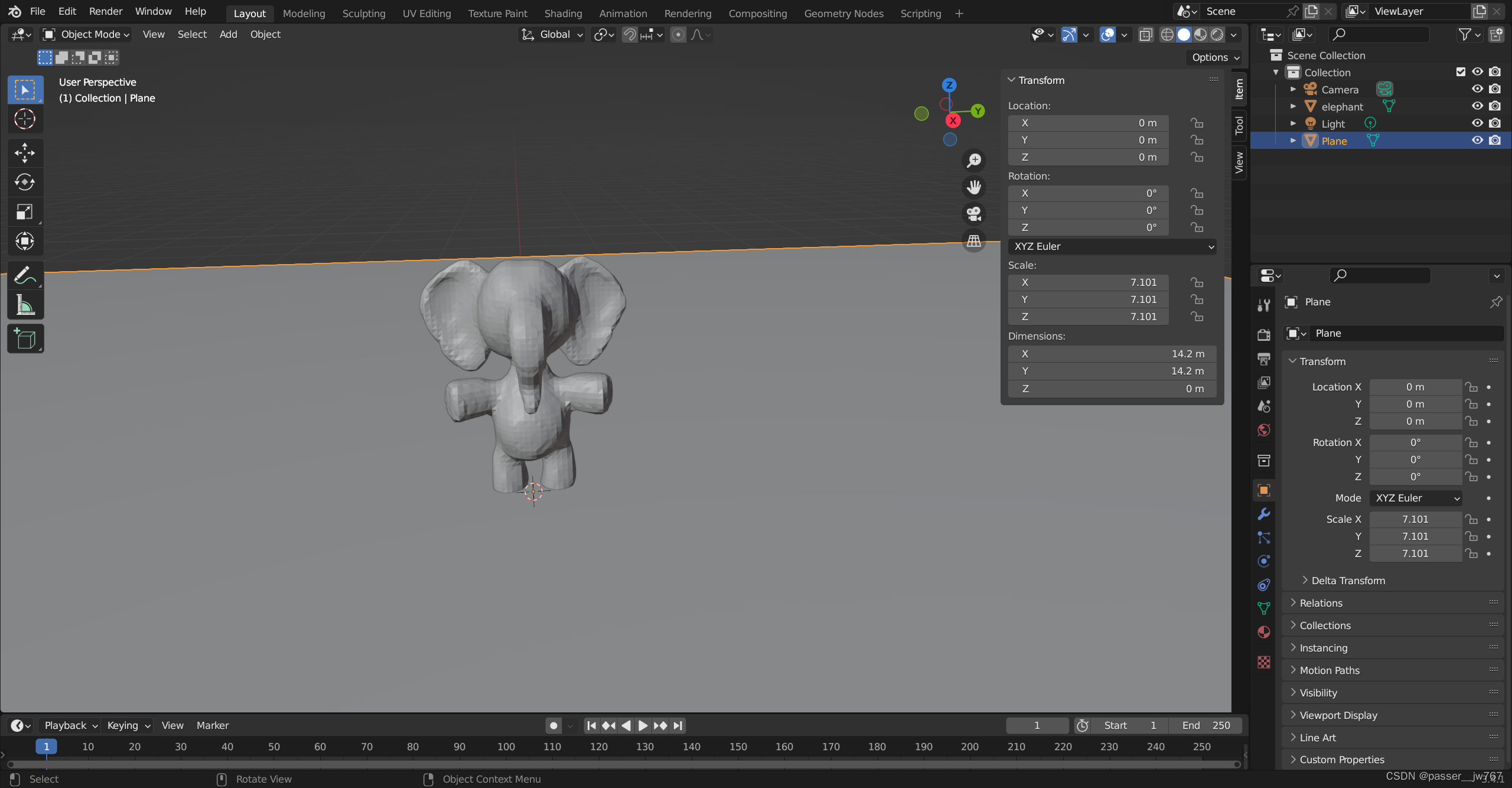Toggle visibility of elephant object

click(1477, 106)
